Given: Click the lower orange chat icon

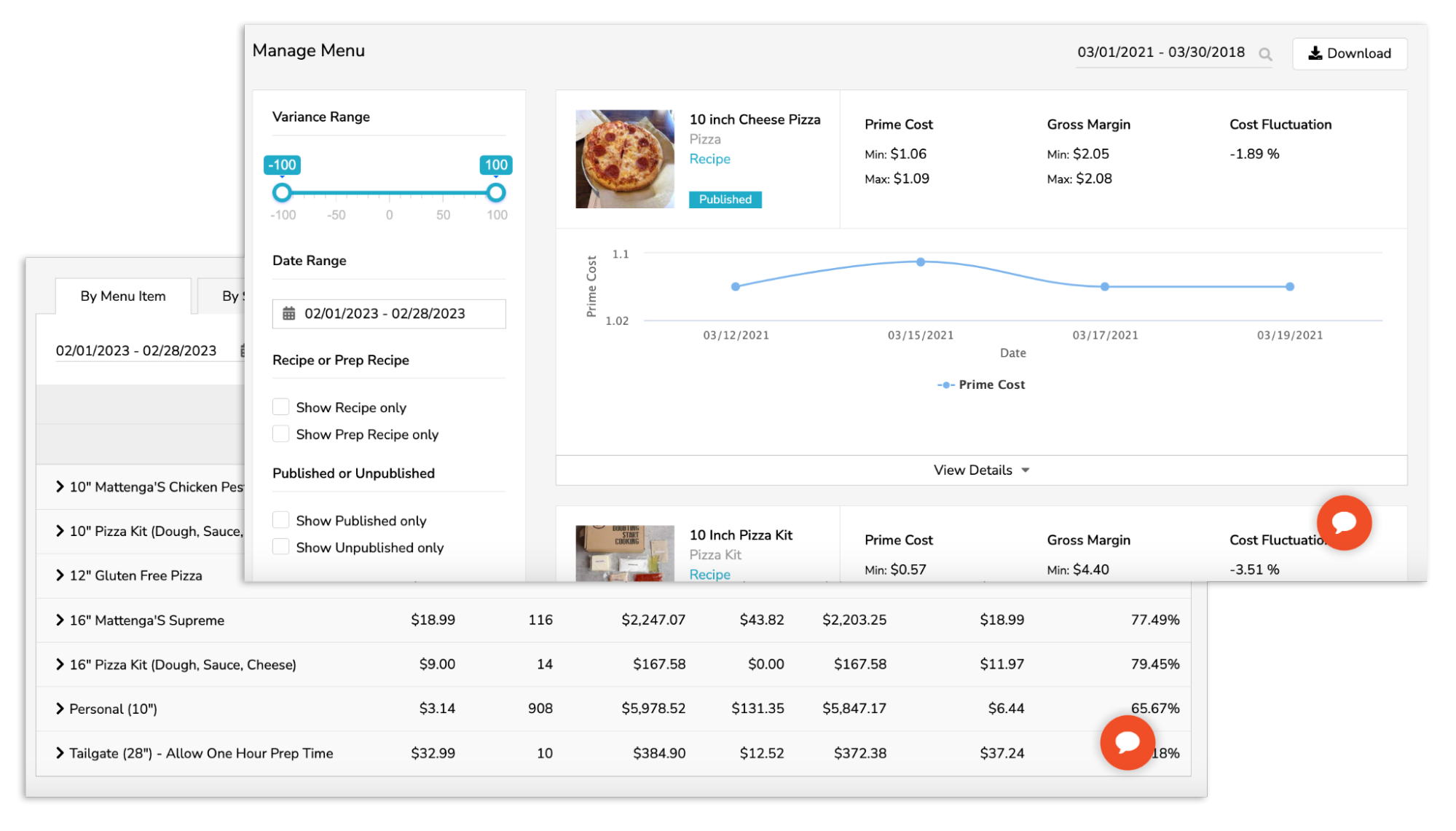Looking at the screenshot, I should coord(1128,743).
